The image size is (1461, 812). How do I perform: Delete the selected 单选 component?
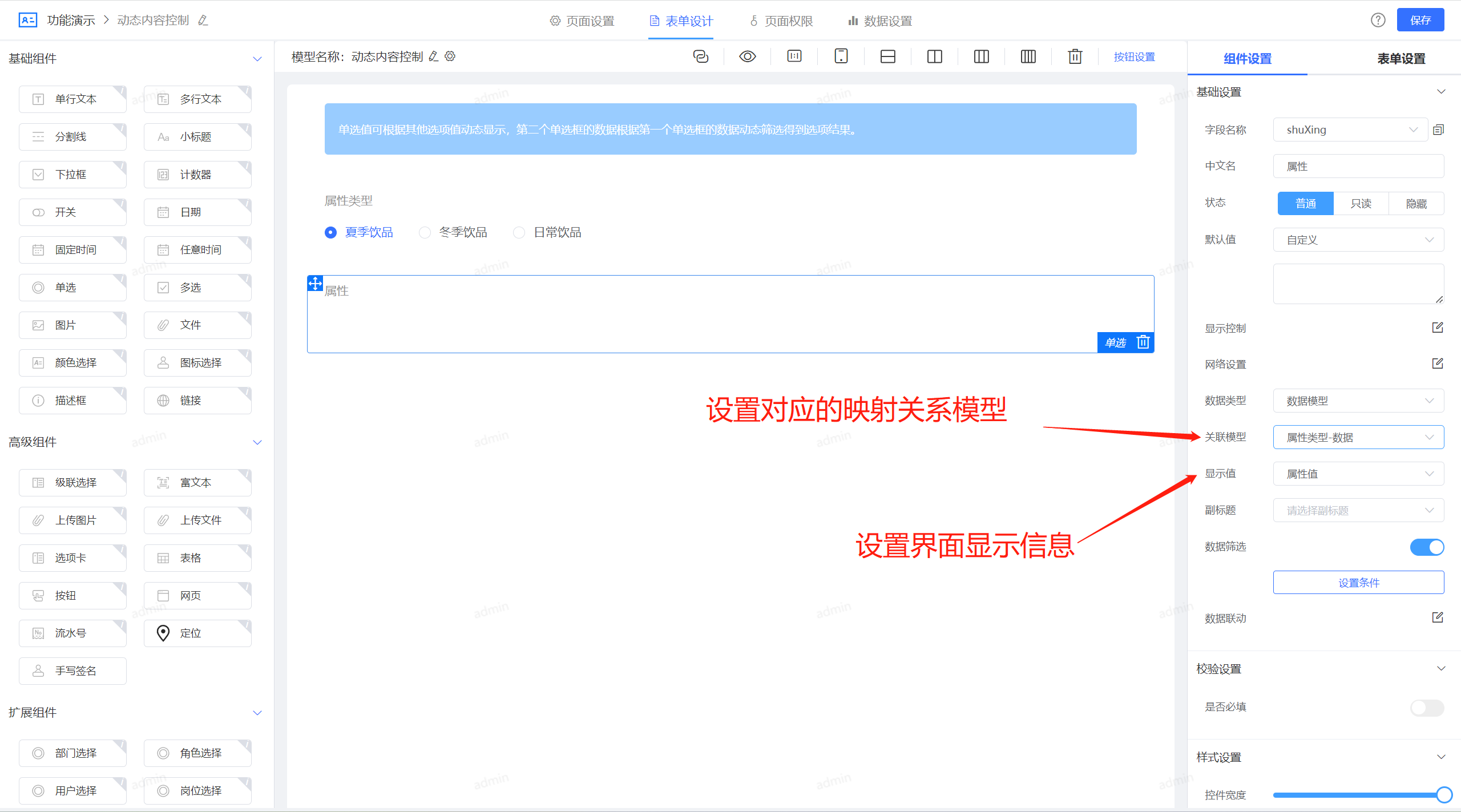coord(1143,342)
